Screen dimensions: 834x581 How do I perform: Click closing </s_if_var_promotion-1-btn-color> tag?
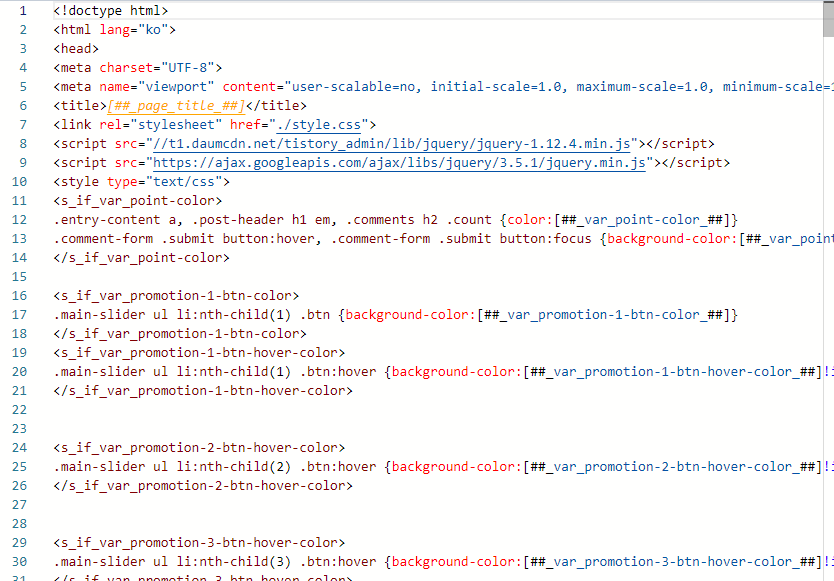pos(180,334)
